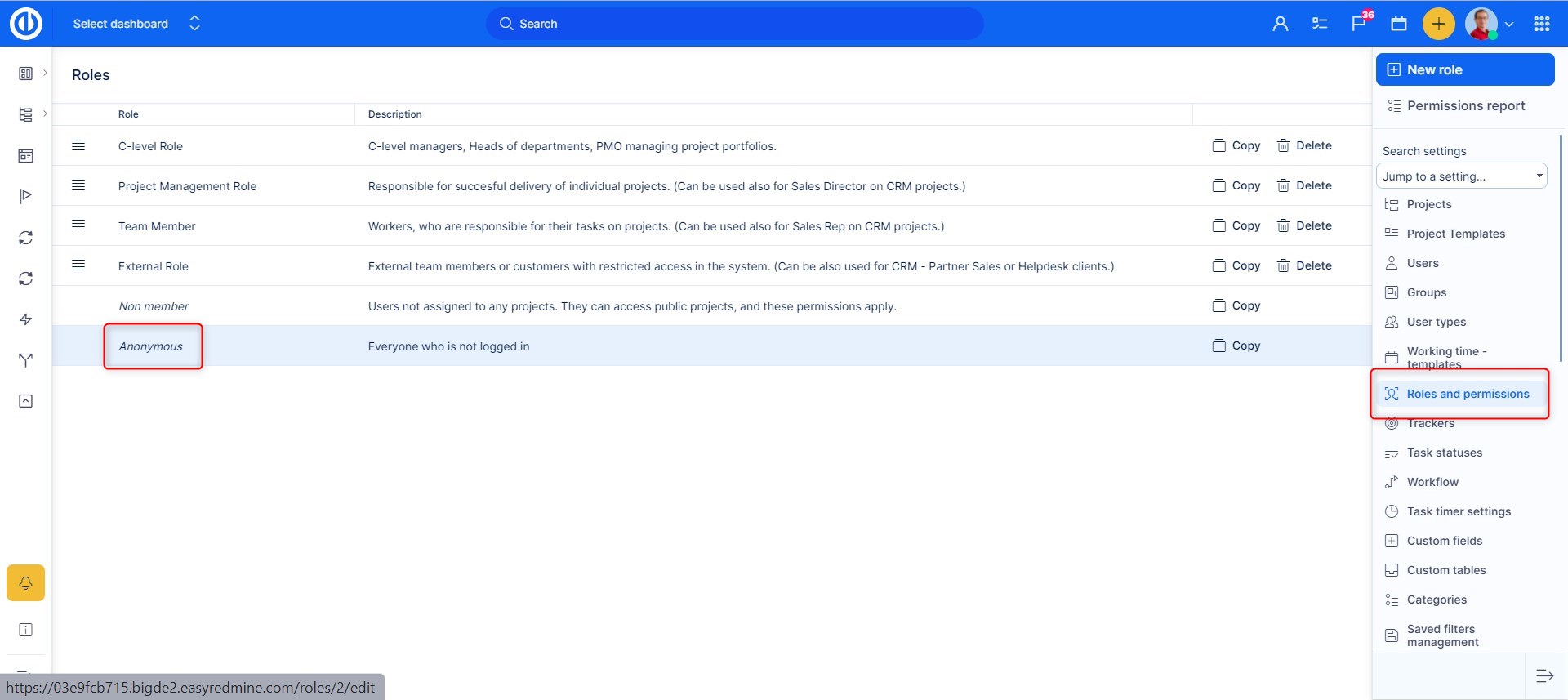Open the user profile icon in top bar
This screenshot has width=1568, height=700.
[1281, 24]
